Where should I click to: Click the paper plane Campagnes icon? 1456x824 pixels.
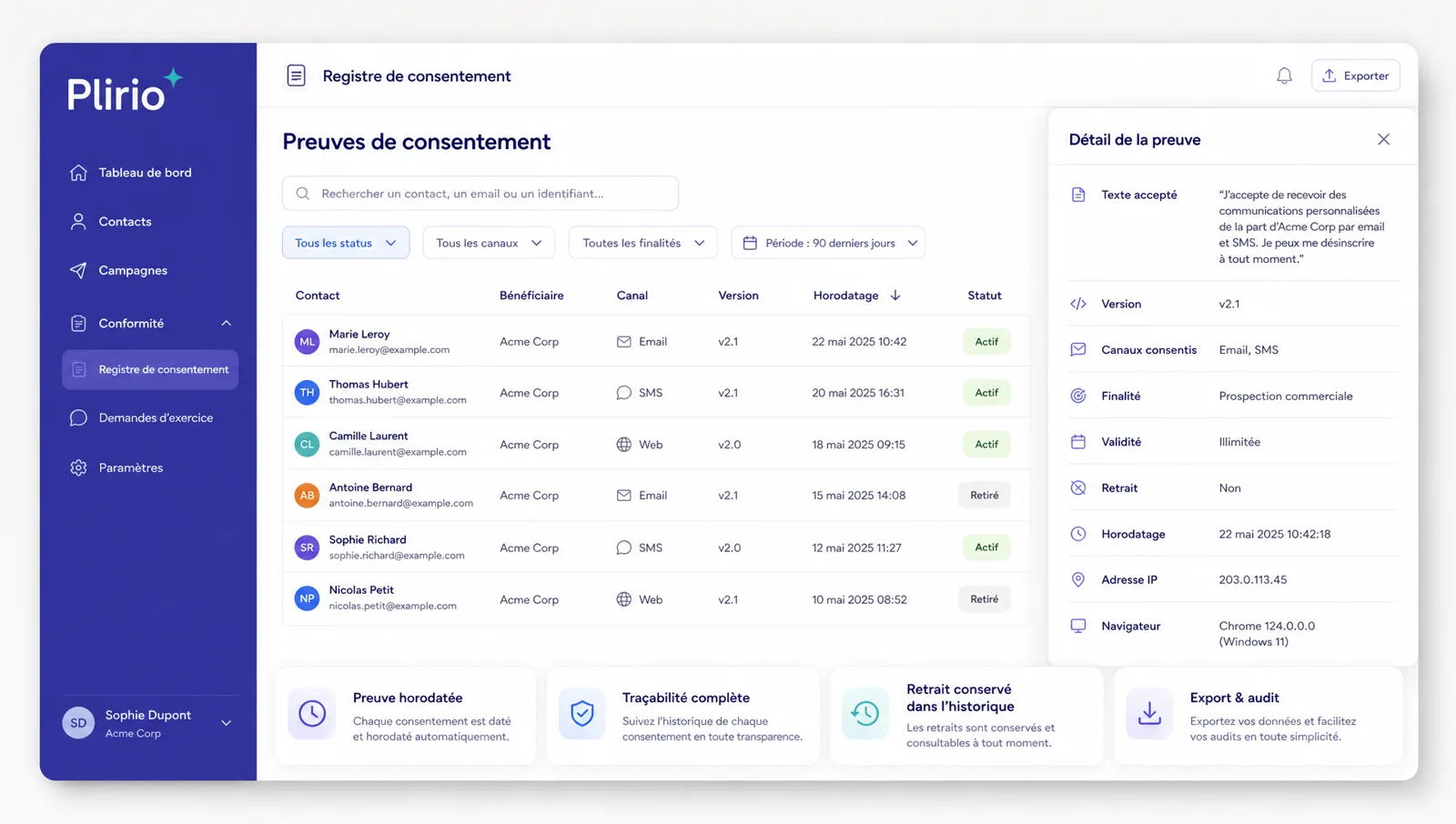click(78, 271)
